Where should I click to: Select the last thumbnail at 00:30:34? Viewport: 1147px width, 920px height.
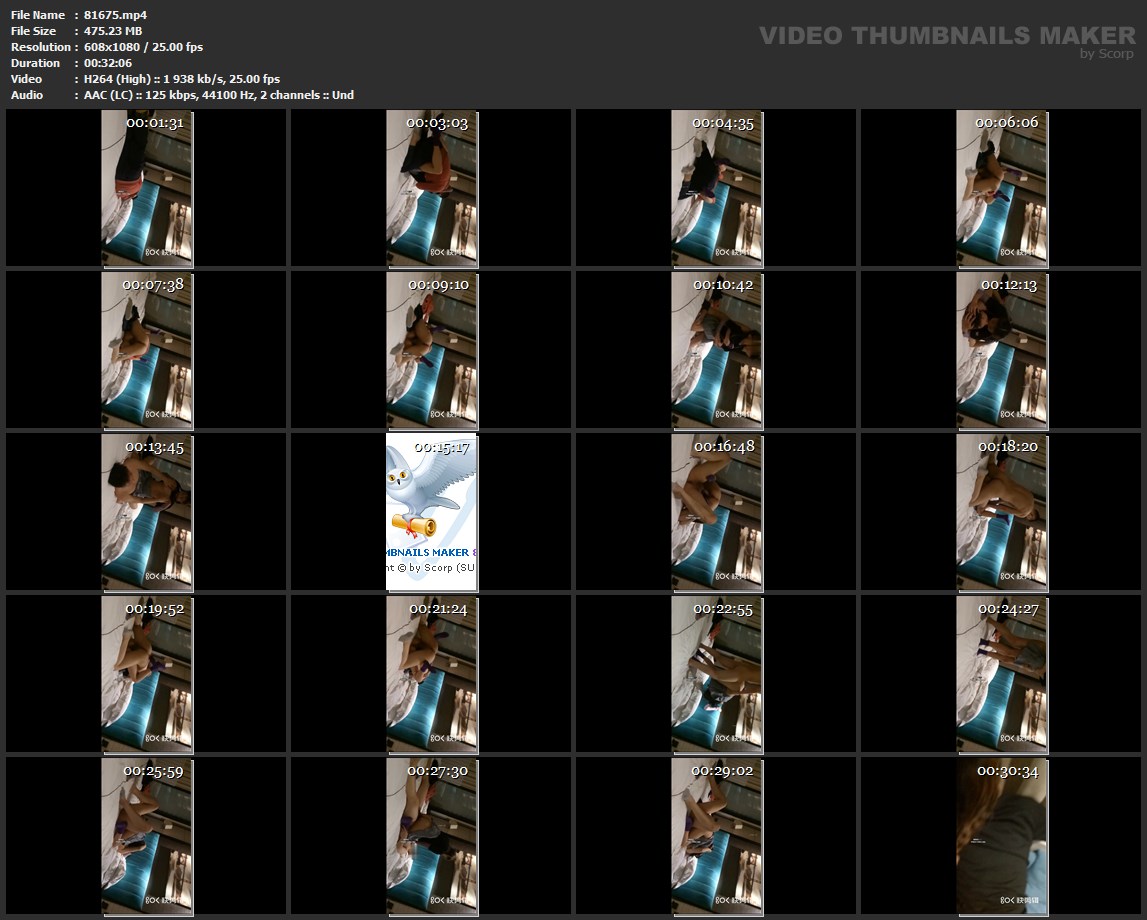click(x=1002, y=836)
